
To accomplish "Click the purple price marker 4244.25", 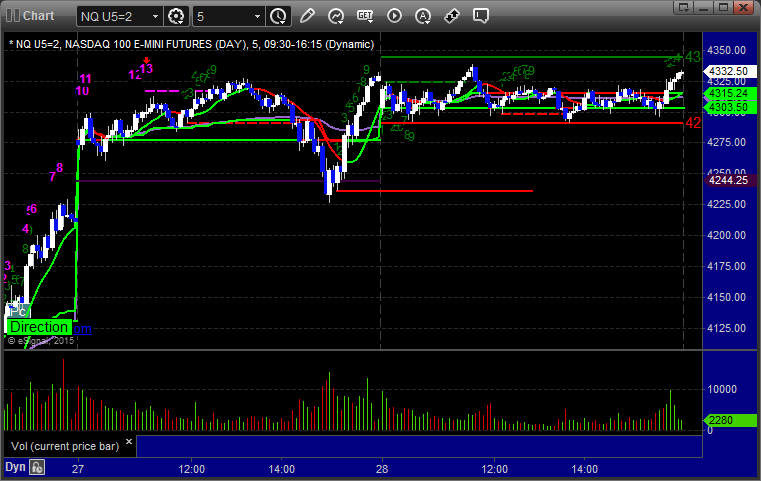I will coord(728,180).
